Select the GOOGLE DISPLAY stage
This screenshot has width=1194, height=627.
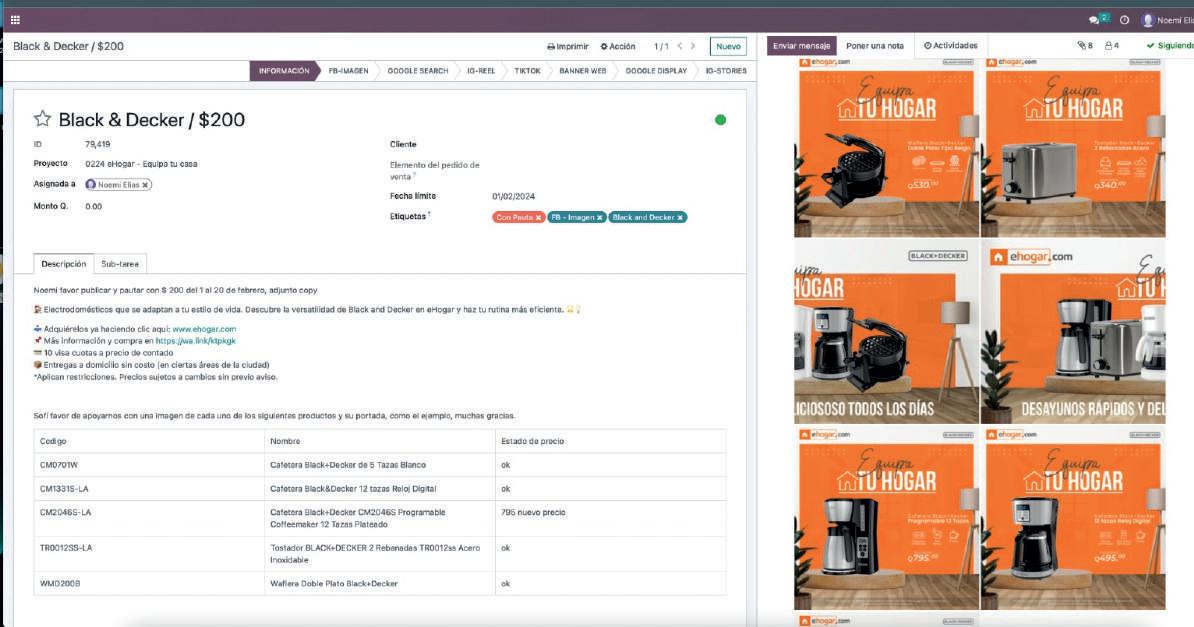(656, 71)
